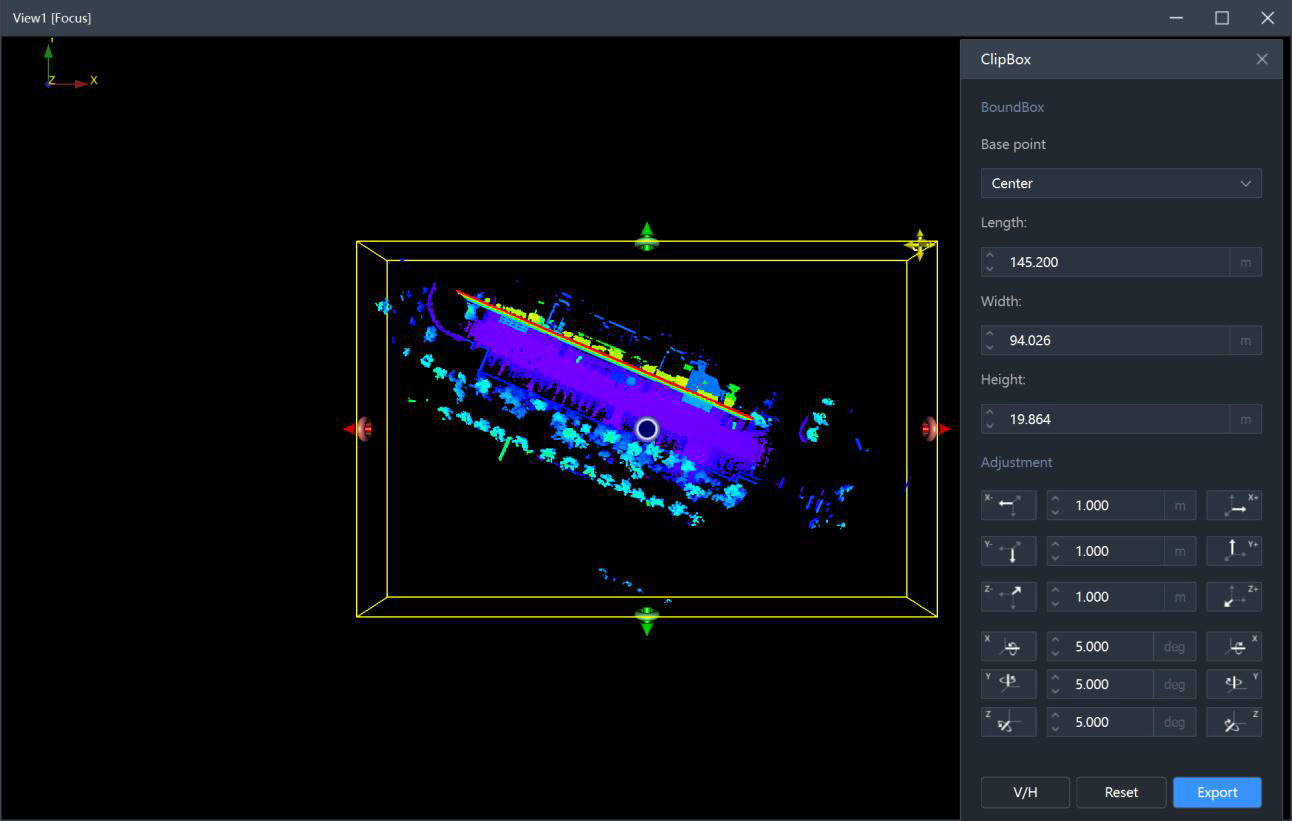This screenshot has height=821, width=1292.
Task: Select the red right-side clip box handle
Action: click(934, 429)
